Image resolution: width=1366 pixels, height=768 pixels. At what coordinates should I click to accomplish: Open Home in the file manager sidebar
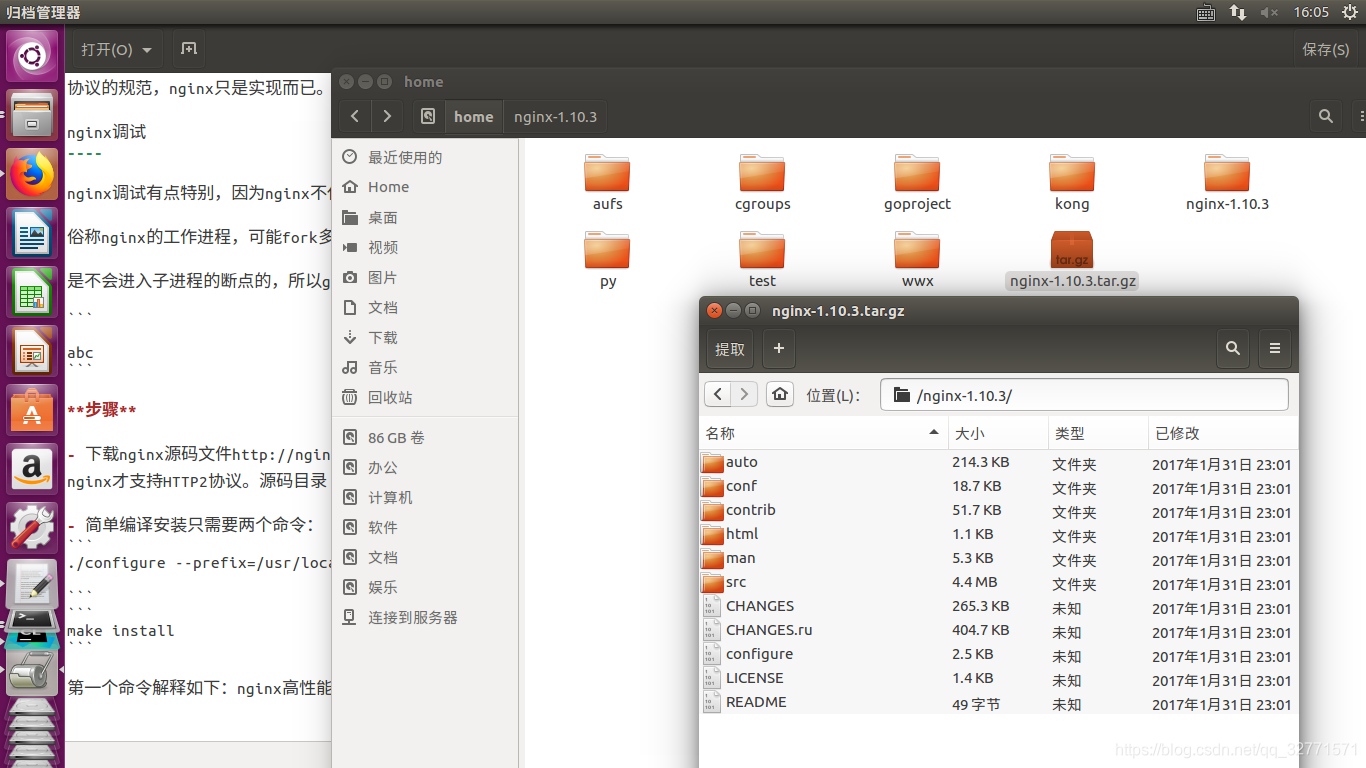(388, 187)
